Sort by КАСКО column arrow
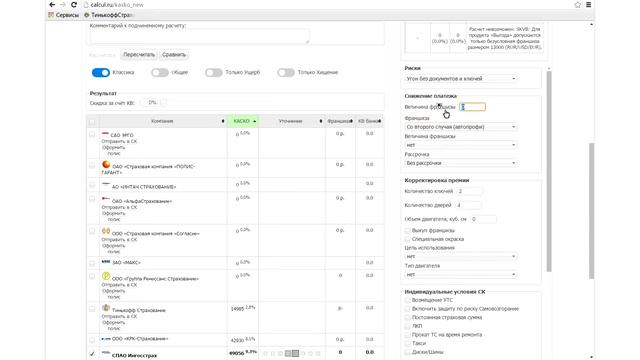Screen dimensions: 640x360 pos(255,121)
